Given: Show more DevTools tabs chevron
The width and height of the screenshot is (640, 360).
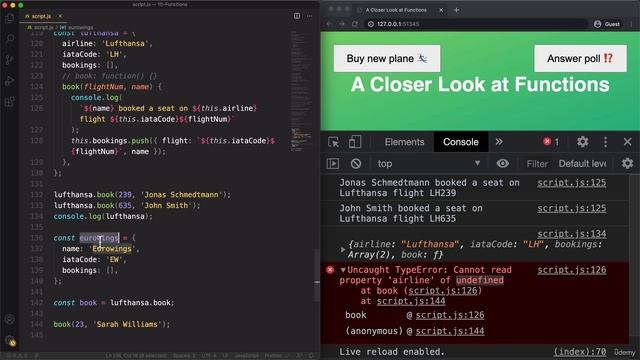Looking at the screenshot, I should pyautogui.click(x=499, y=142).
